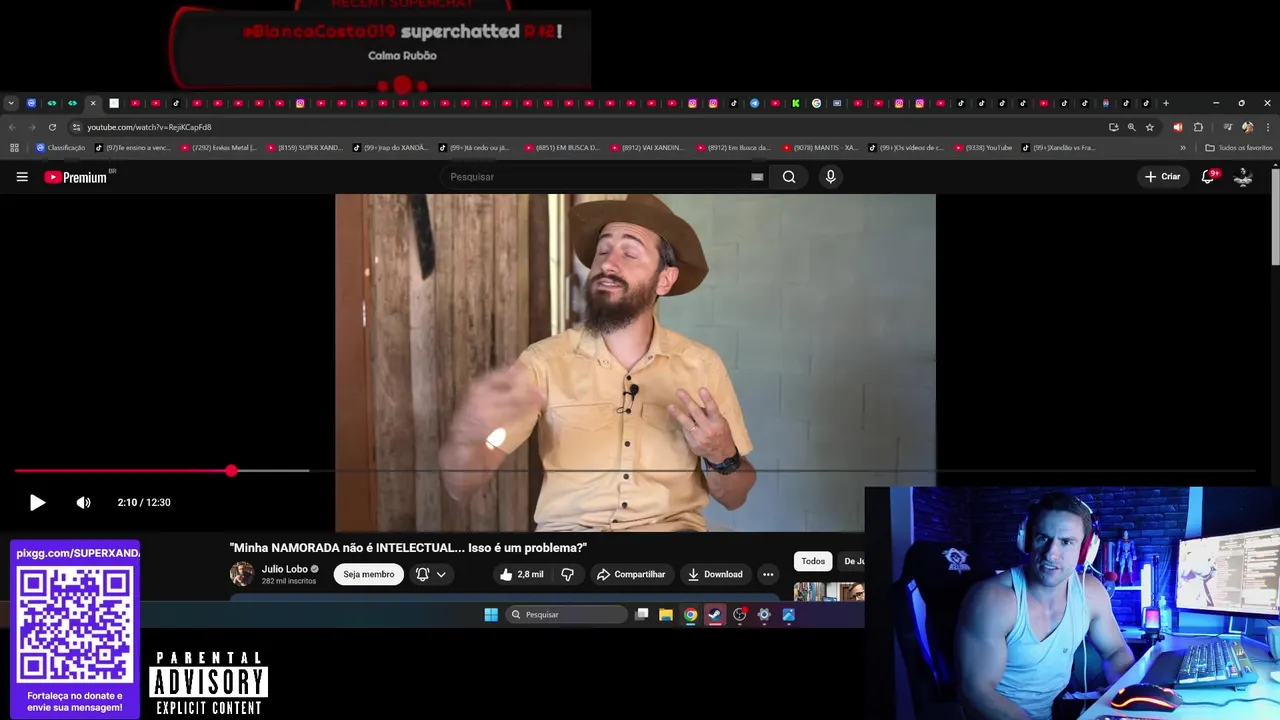Select the "De Ju" filter chip
This screenshot has height=720, width=1280.
[x=852, y=561]
